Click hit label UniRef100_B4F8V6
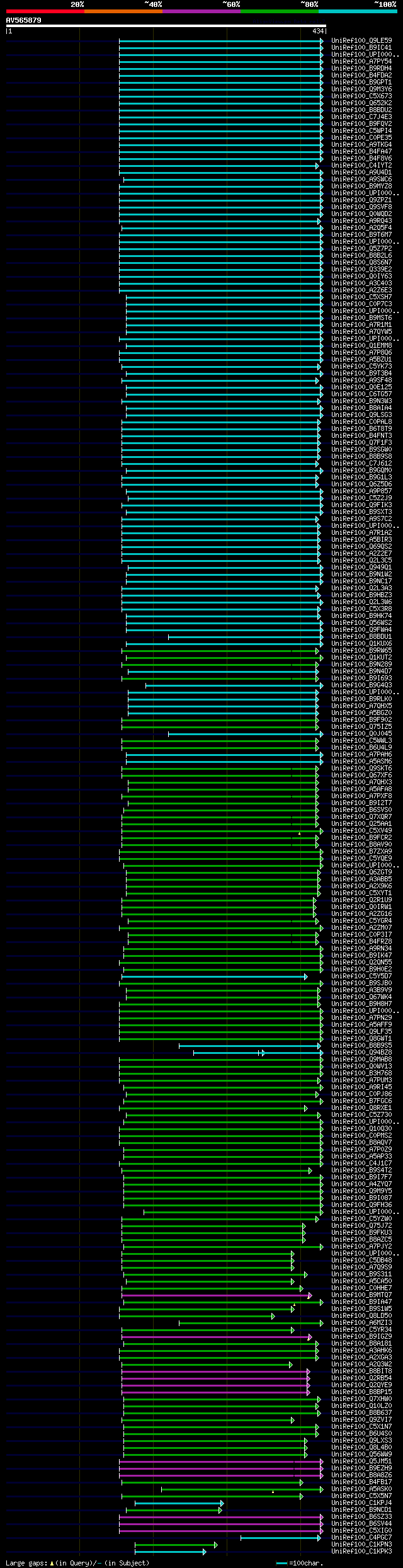403x1568 pixels. pyautogui.click(x=361, y=158)
